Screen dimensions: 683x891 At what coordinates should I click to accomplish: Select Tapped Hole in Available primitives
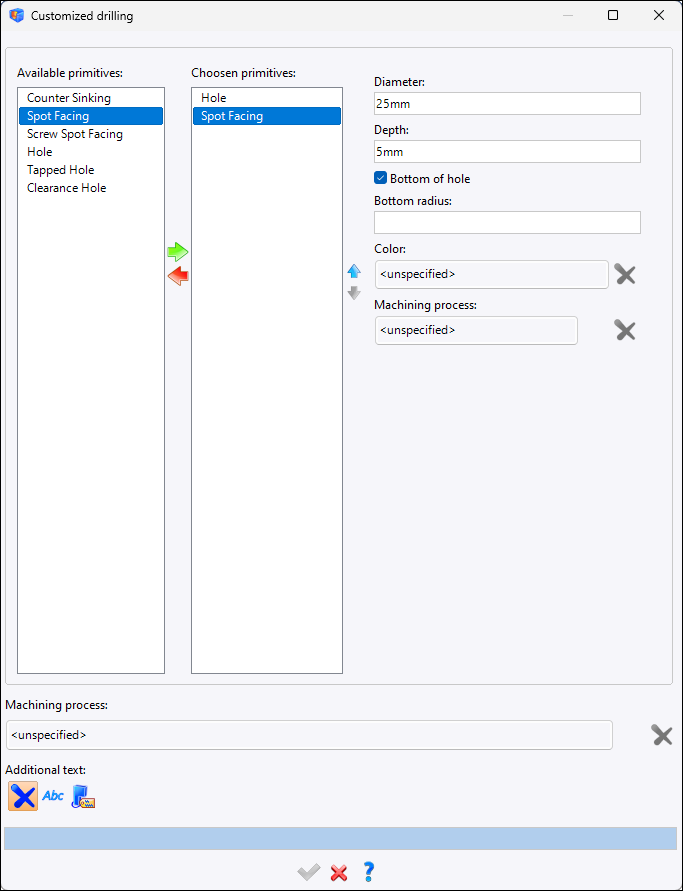[x=61, y=170]
